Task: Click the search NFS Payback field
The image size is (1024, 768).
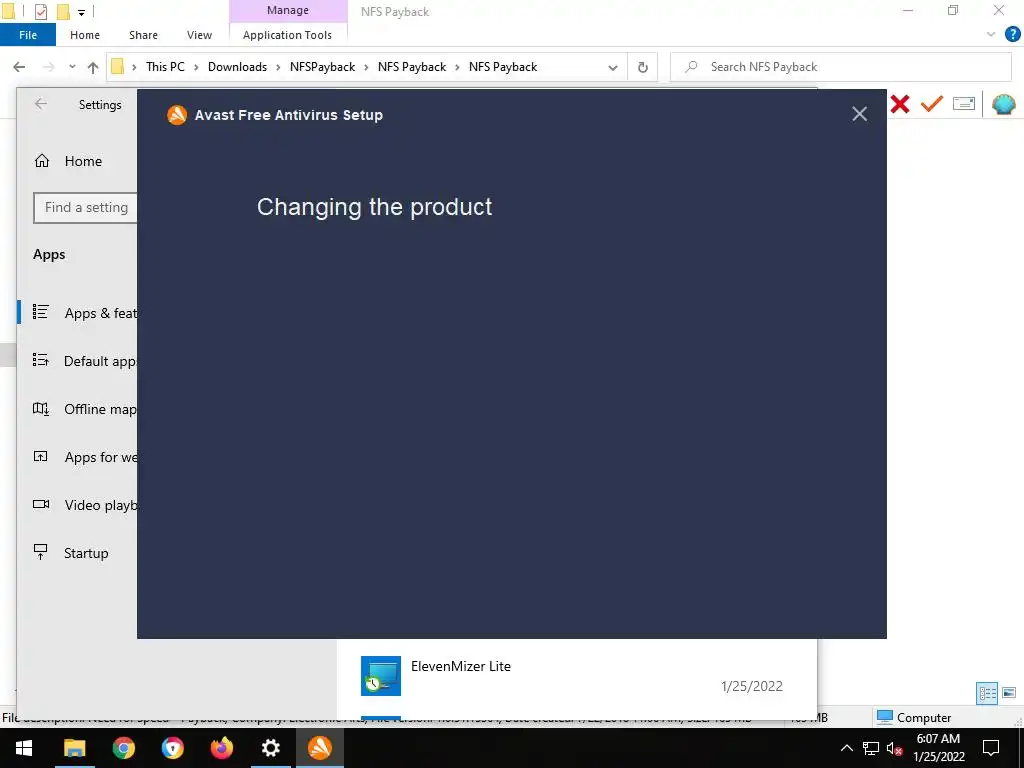Action: click(x=840, y=67)
